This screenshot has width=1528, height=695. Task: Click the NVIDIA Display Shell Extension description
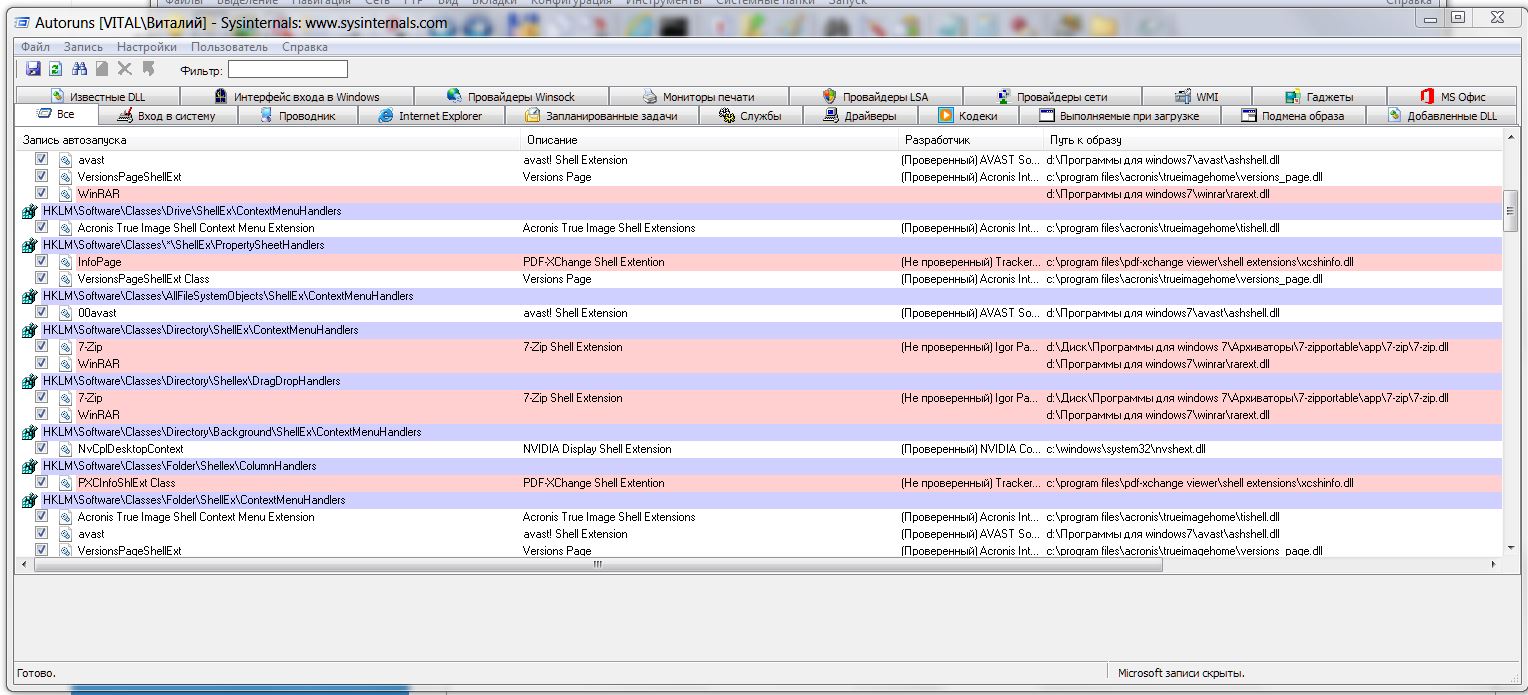click(x=597, y=449)
